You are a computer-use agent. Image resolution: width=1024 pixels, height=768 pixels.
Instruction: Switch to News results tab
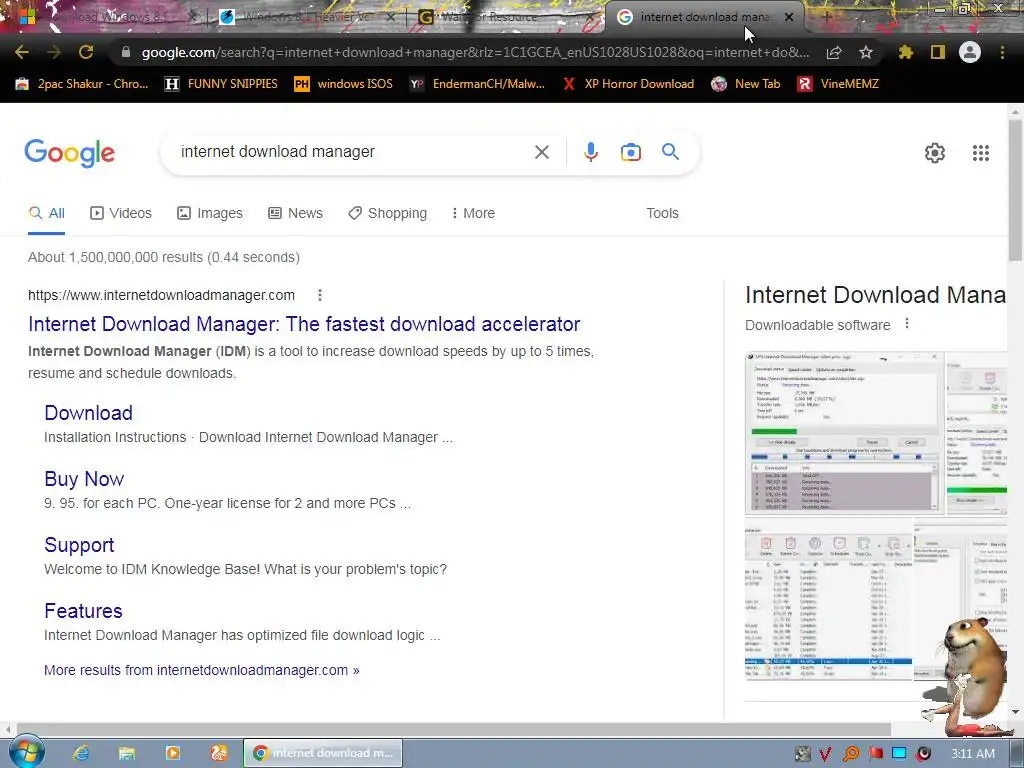click(295, 214)
